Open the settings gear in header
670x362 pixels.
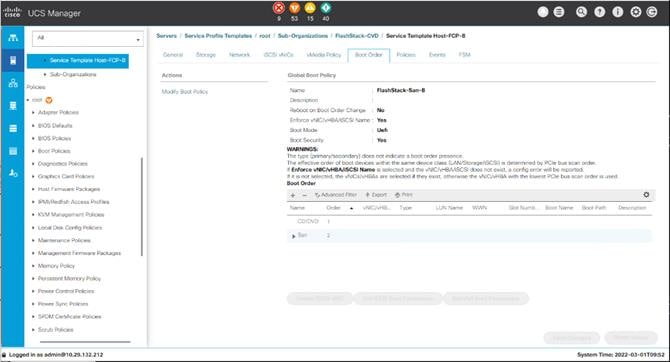click(636, 12)
